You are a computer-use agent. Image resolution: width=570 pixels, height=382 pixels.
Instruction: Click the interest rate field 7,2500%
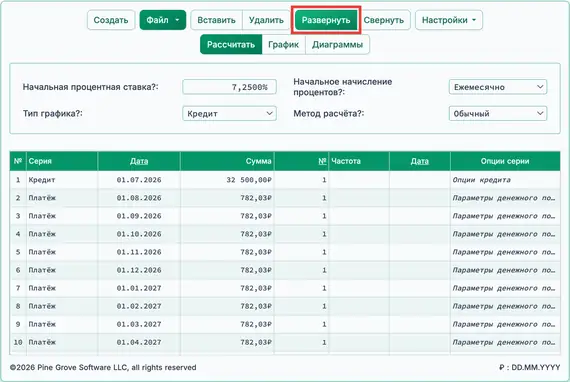(x=229, y=87)
